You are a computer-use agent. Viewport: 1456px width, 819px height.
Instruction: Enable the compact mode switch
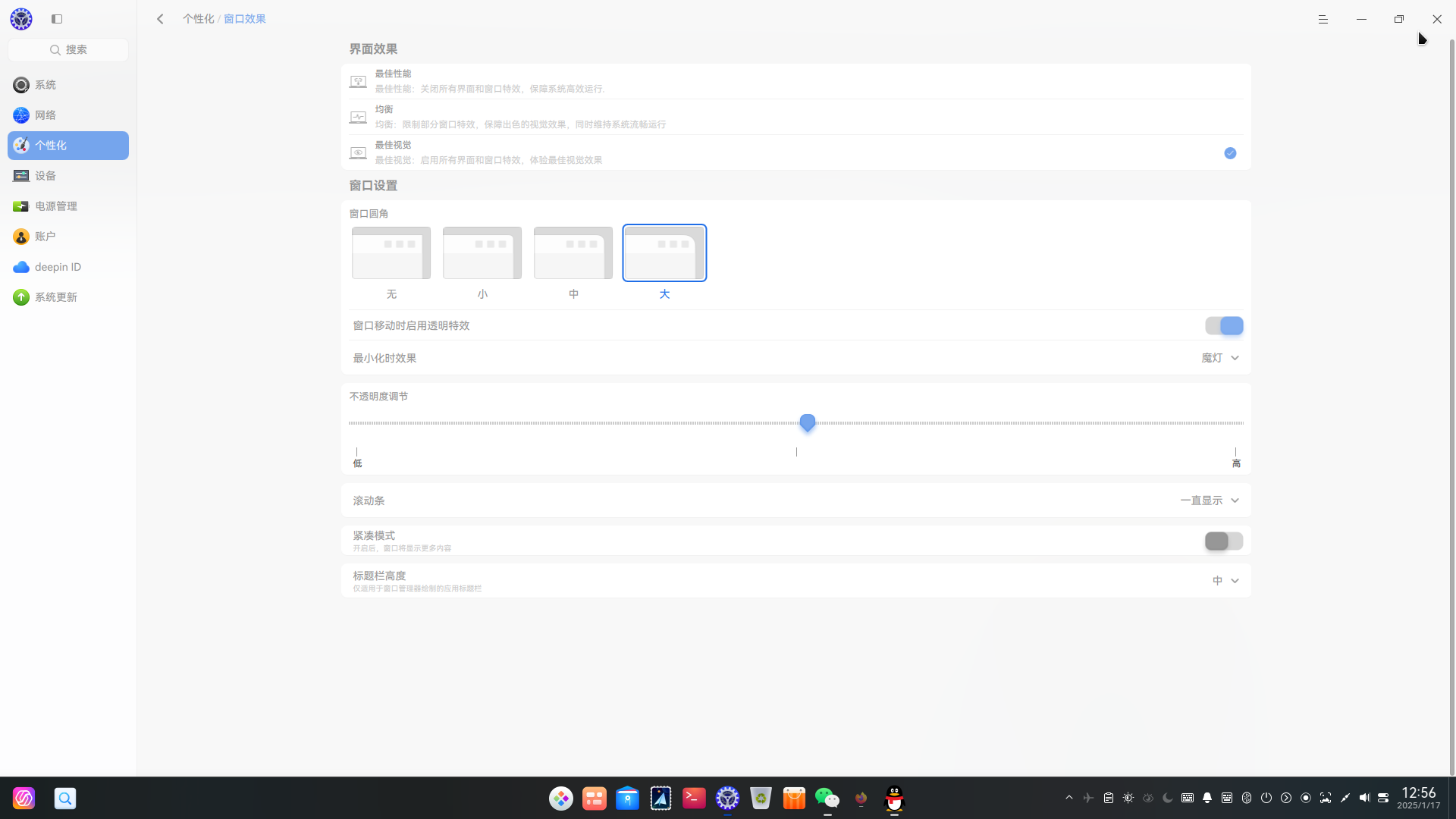click(x=1224, y=541)
